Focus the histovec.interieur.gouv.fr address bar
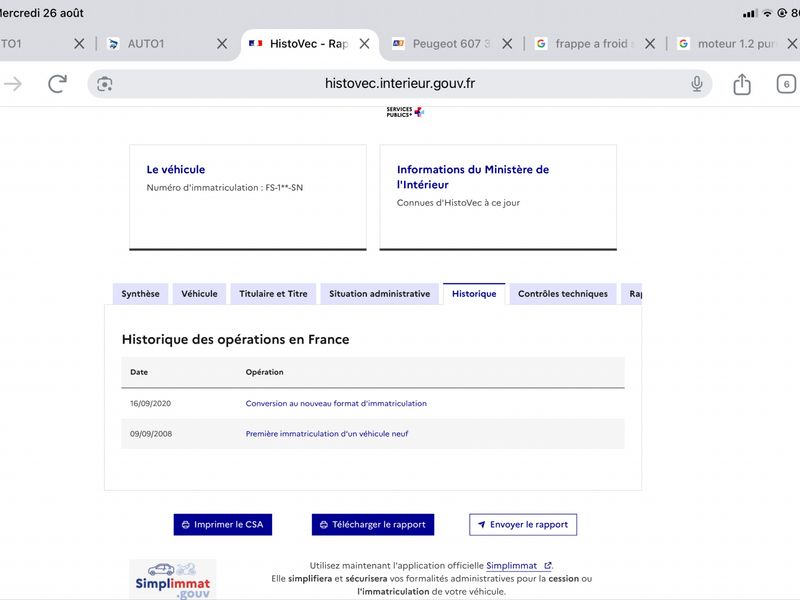This screenshot has width=800, height=600. pos(399,84)
